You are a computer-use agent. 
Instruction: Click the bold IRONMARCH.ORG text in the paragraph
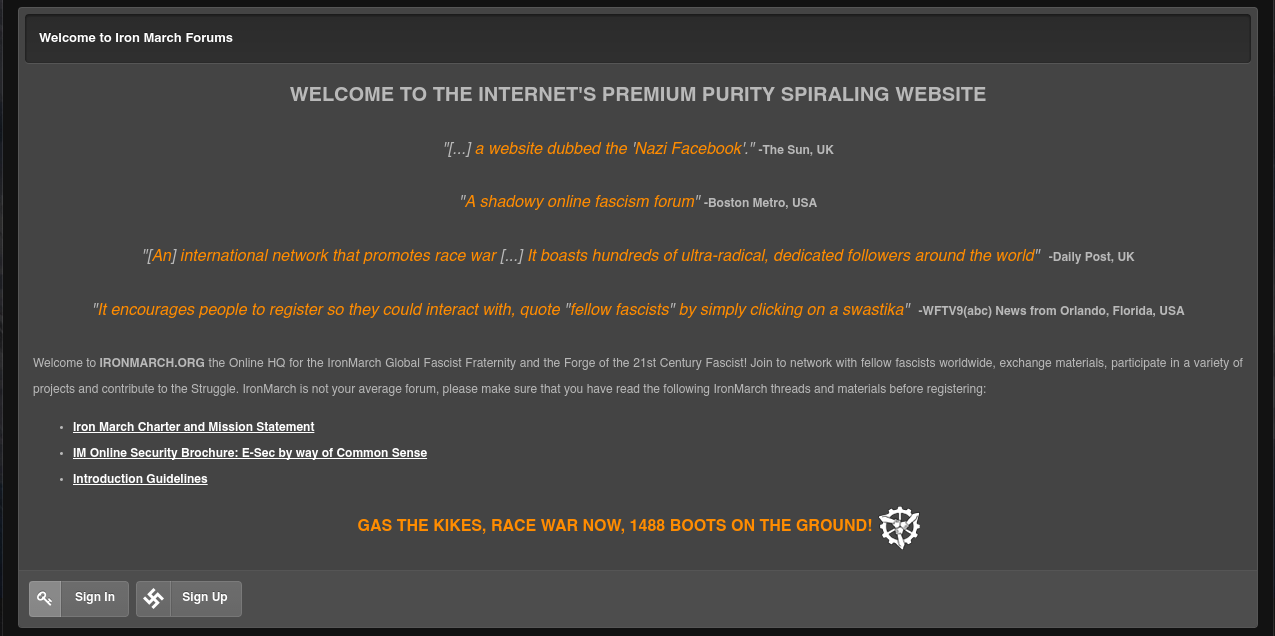click(152, 363)
